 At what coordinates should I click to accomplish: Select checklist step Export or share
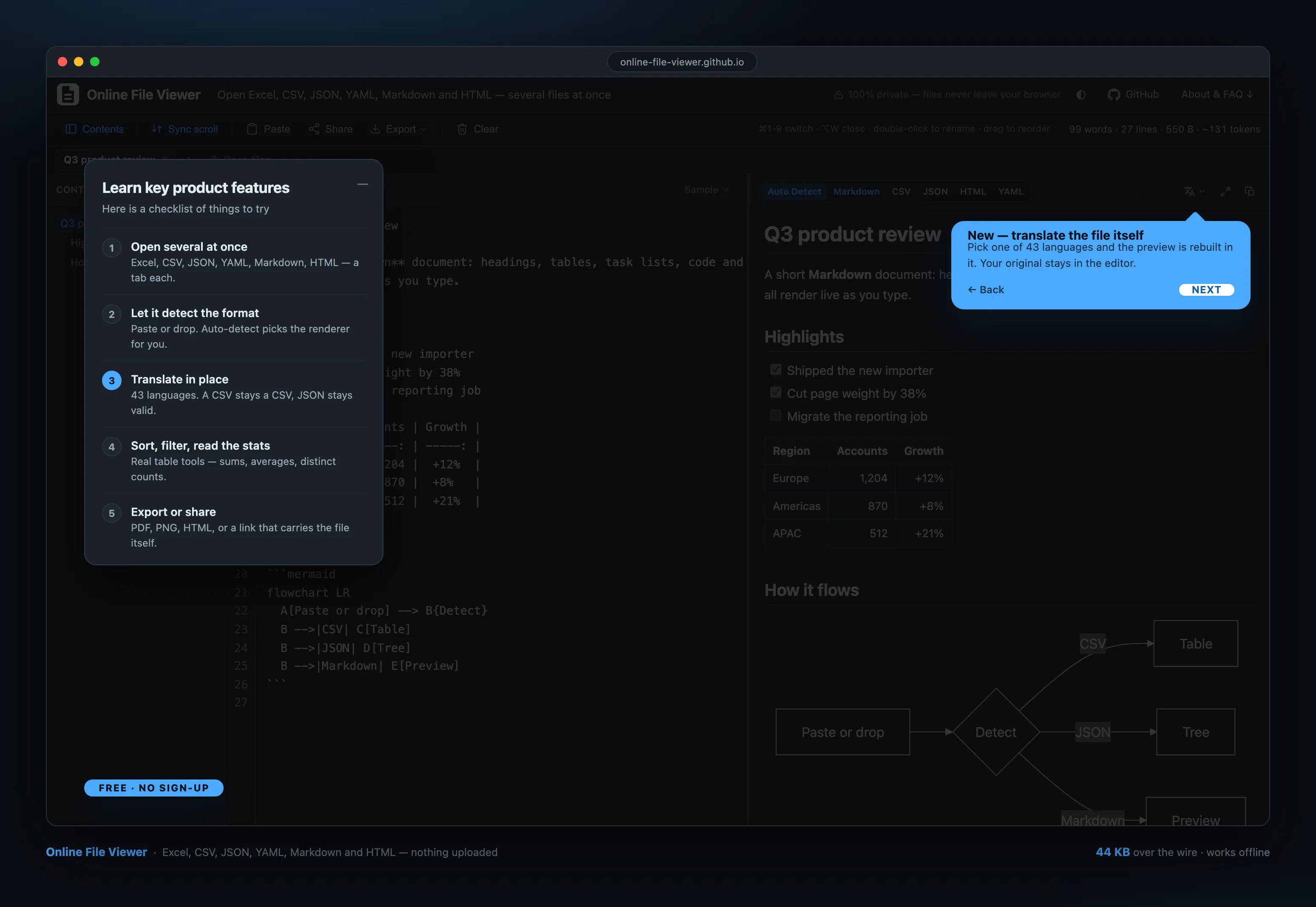click(x=233, y=527)
